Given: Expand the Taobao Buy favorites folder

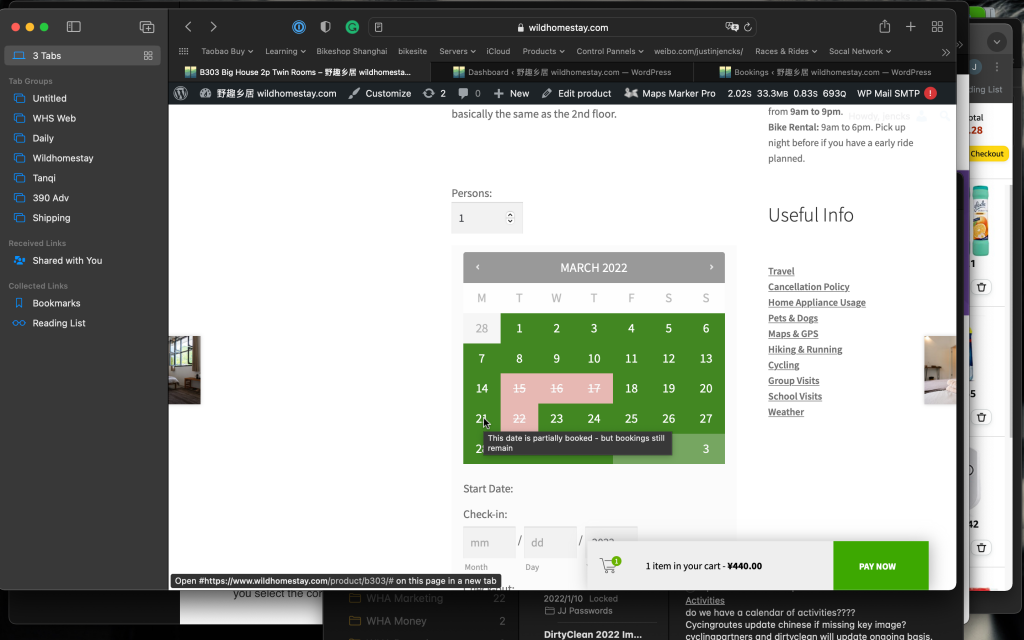Looking at the screenshot, I should [x=227, y=51].
